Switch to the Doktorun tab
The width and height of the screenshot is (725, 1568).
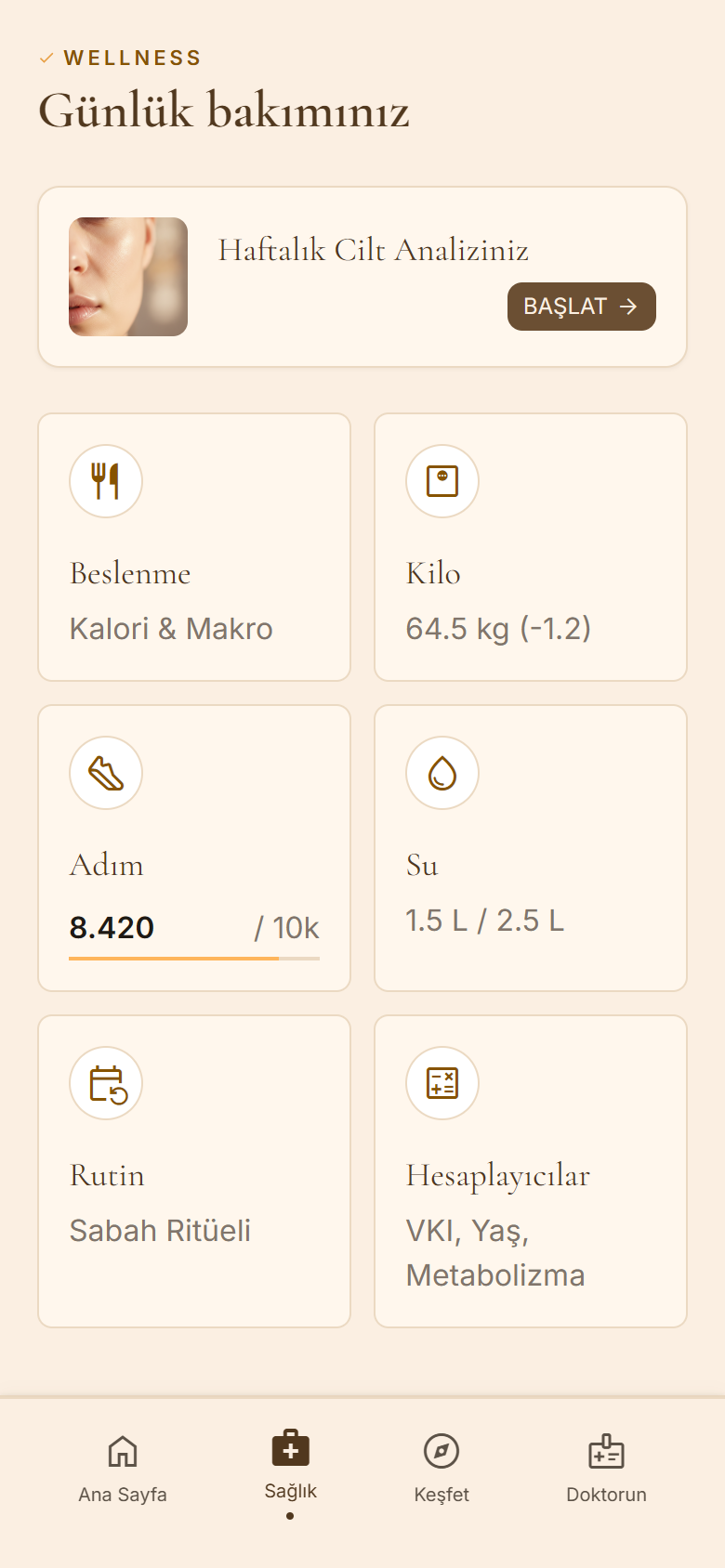(606, 1470)
